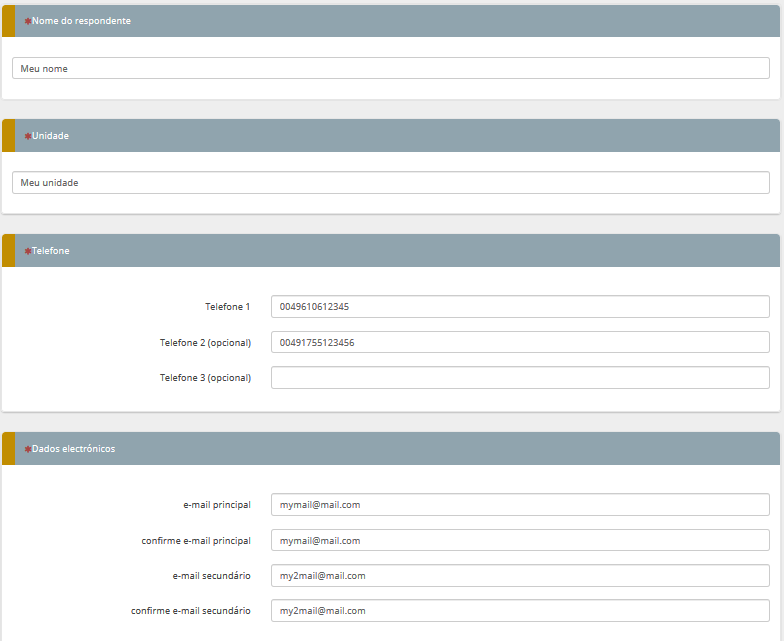Select the 'Unidade' section header title
Viewport: 784px width, 641px height.
pos(50,136)
